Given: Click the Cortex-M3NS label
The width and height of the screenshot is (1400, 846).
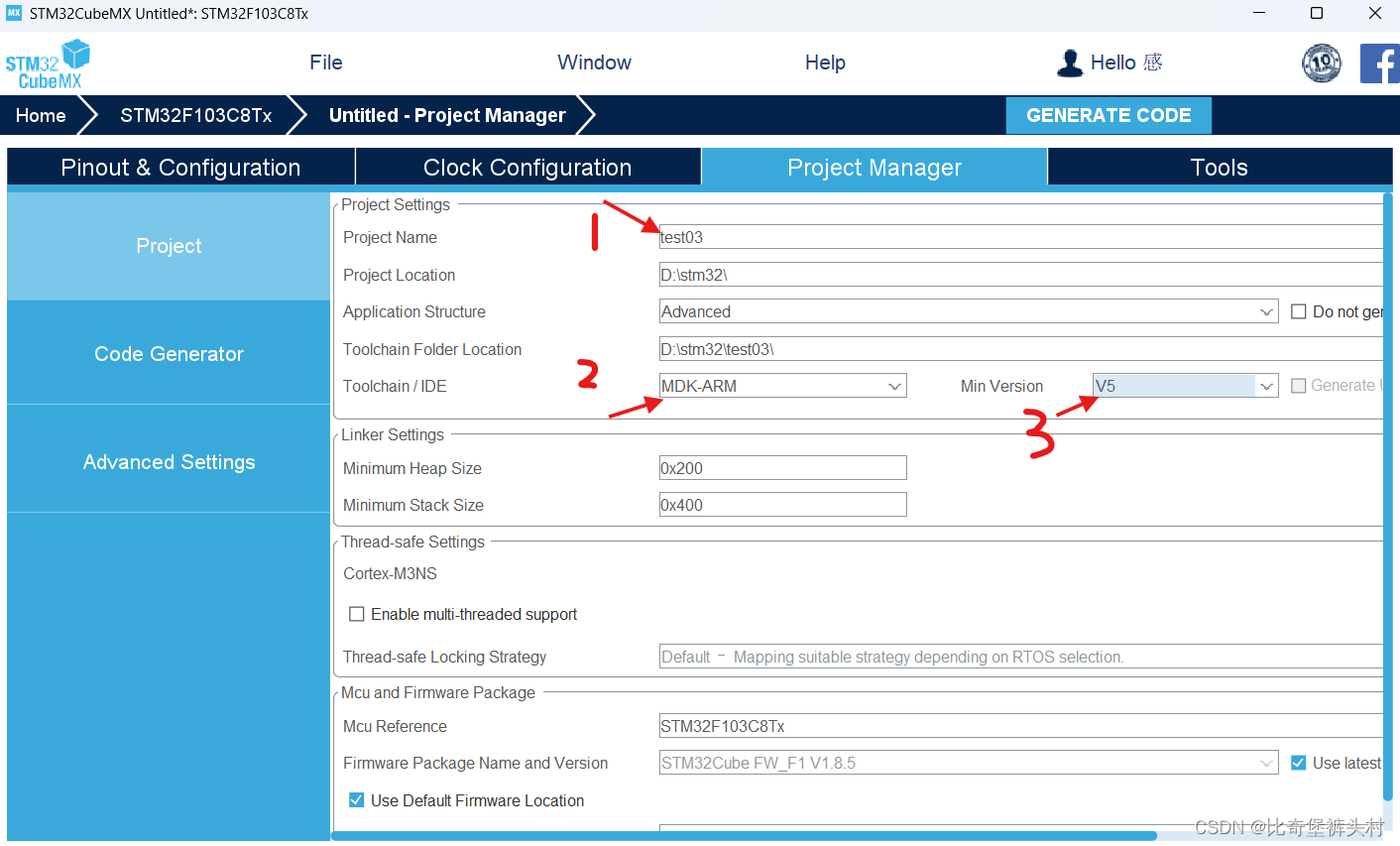Looking at the screenshot, I should 390,573.
